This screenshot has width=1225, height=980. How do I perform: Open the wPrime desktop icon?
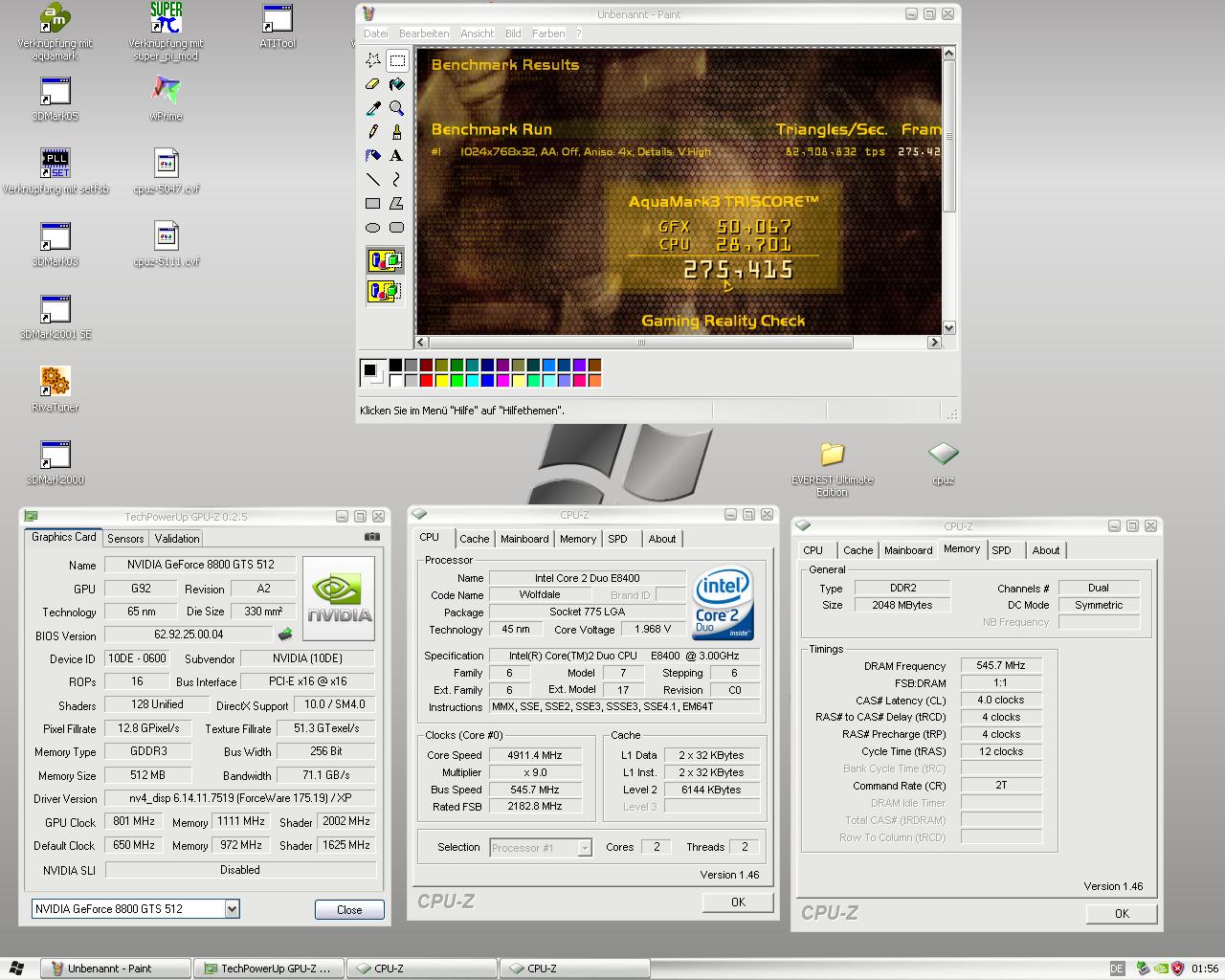pyautogui.click(x=166, y=98)
